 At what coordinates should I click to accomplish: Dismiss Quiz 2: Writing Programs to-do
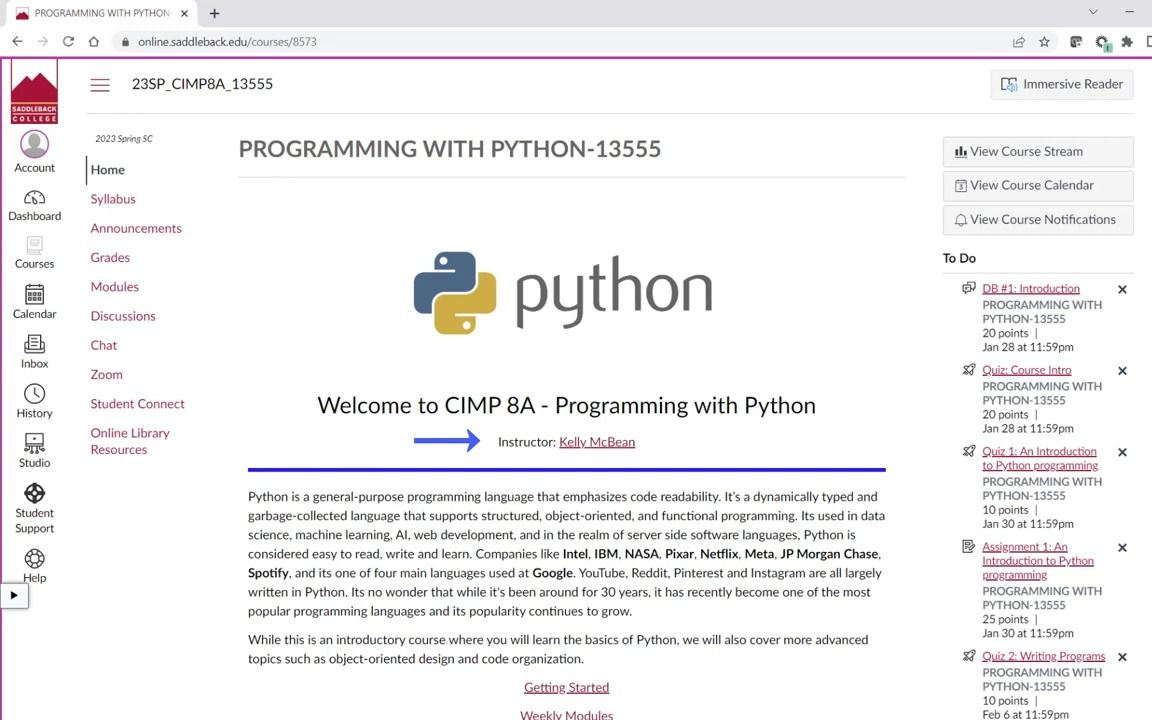(x=1122, y=658)
